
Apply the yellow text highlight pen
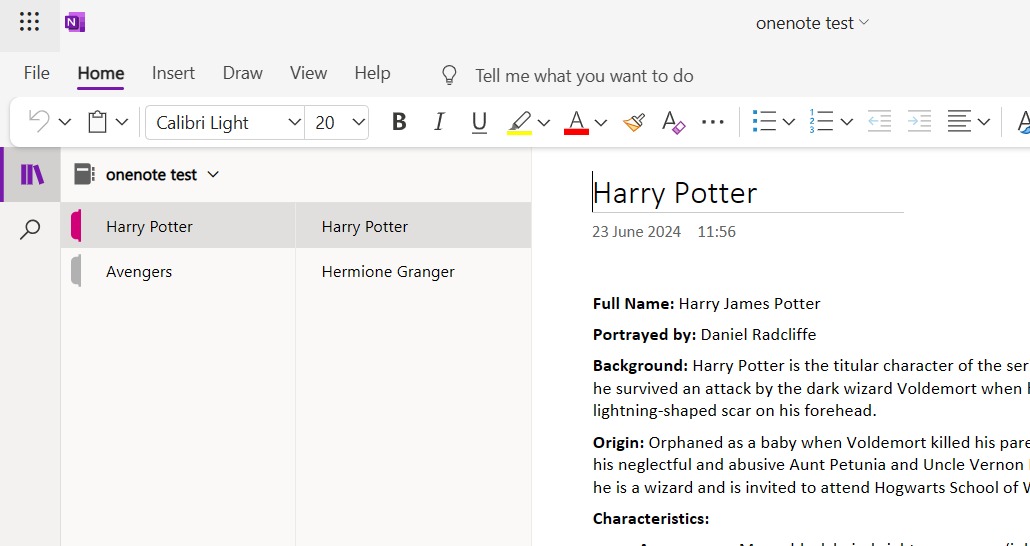pos(520,122)
